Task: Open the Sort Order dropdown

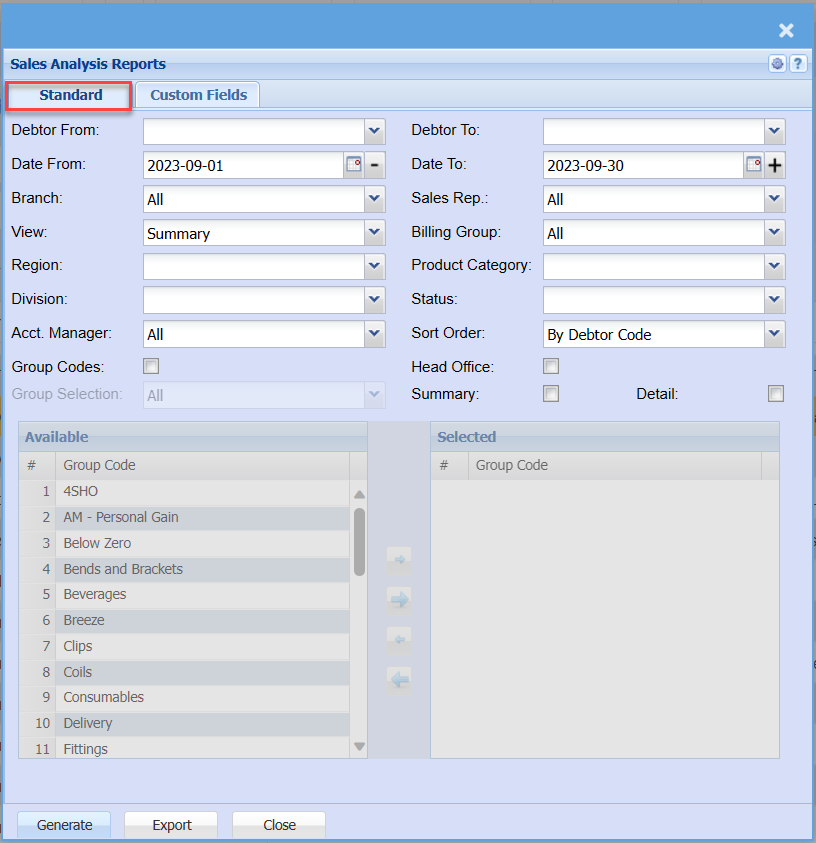Action: pyautogui.click(x=775, y=334)
